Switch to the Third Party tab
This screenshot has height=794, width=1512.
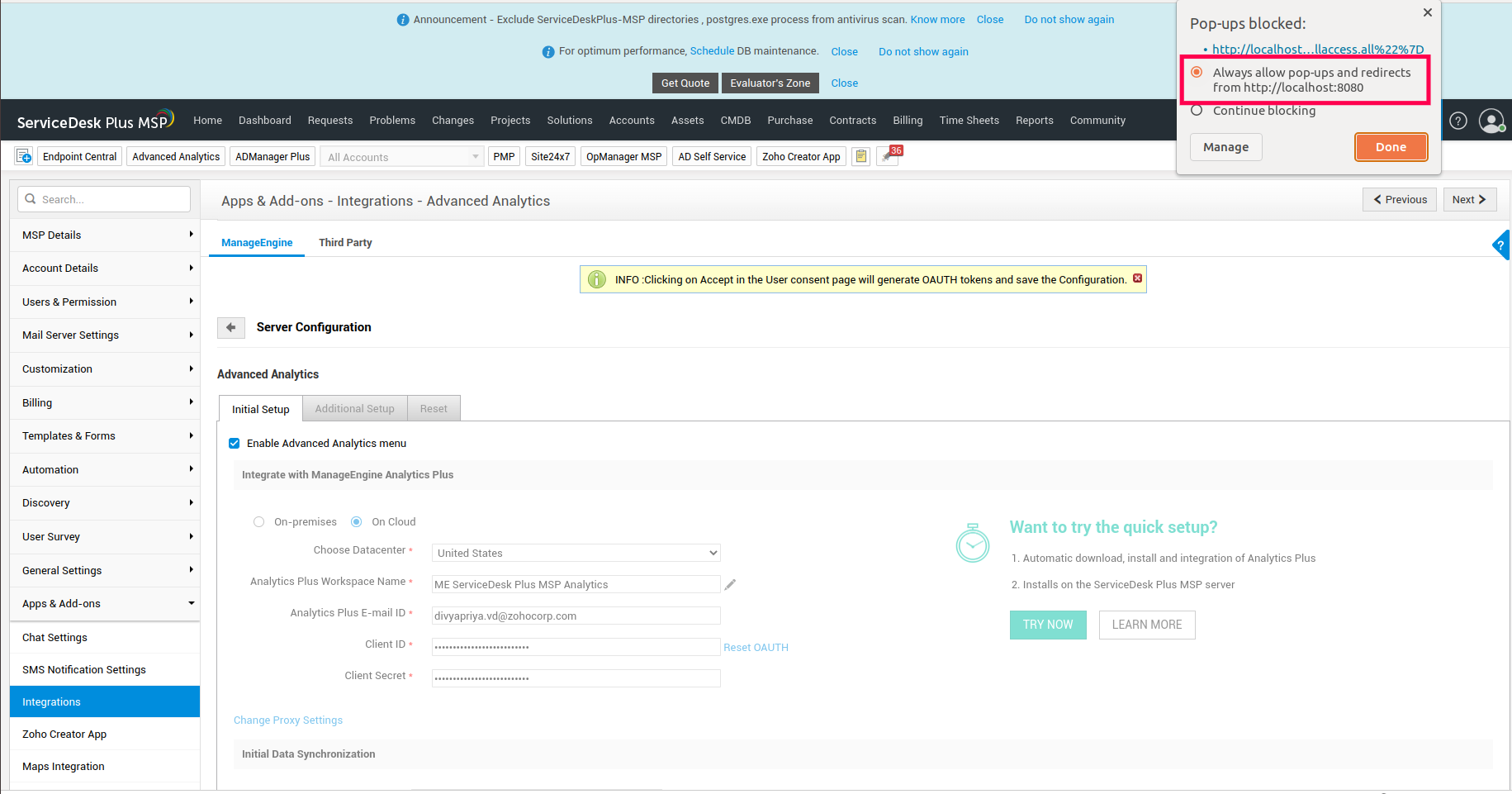(x=345, y=243)
